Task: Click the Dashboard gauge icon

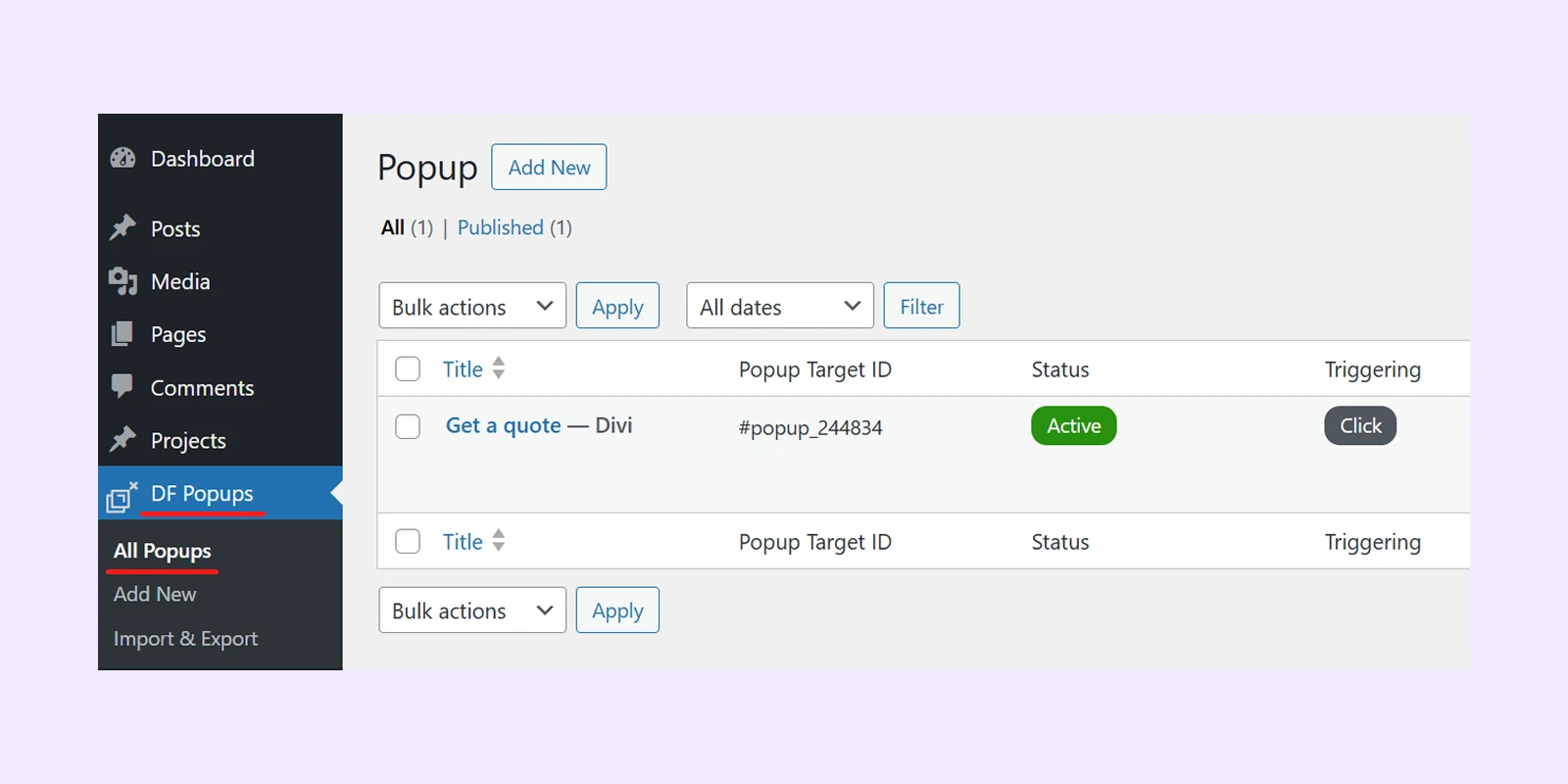Action: coord(122,159)
